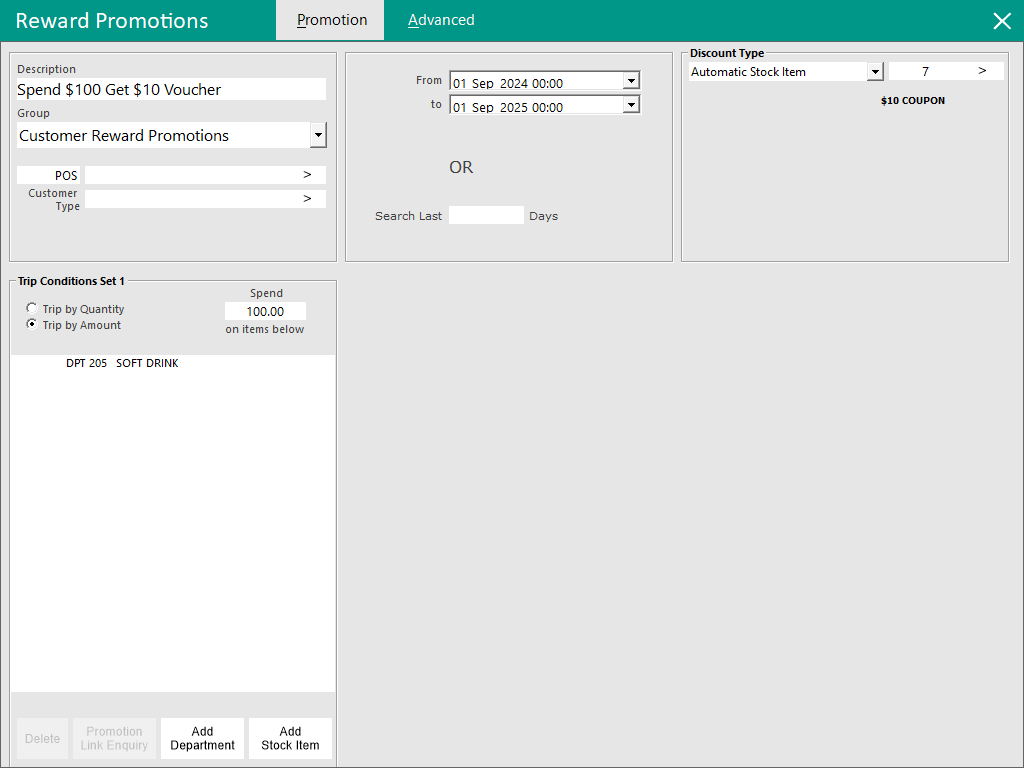The height and width of the screenshot is (768, 1024).
Task: Click the Customer Type selection arrow
Action: 307,199
